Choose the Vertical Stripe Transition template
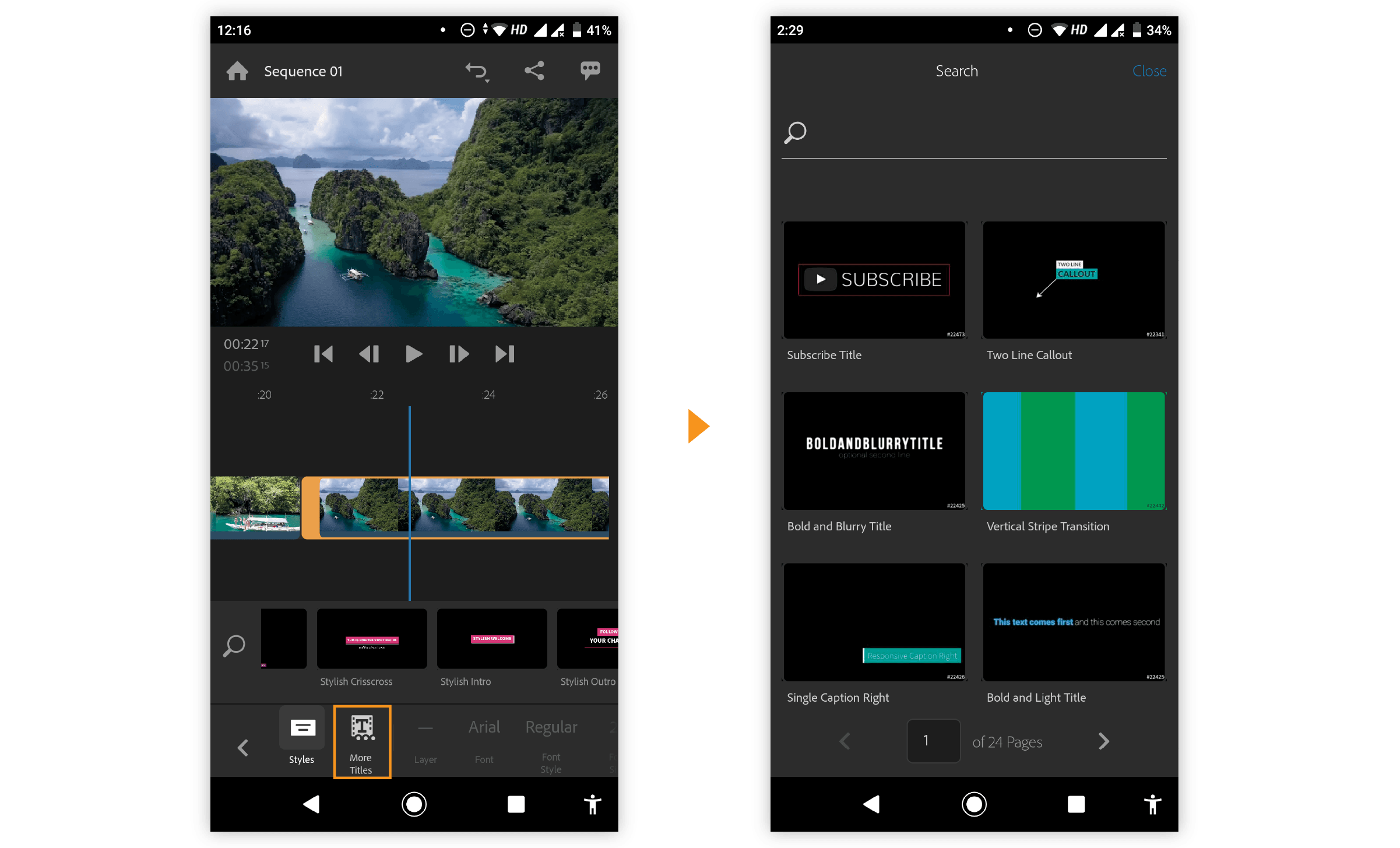The width and height of the screenshot is (1400, 848). [1074, 451]
